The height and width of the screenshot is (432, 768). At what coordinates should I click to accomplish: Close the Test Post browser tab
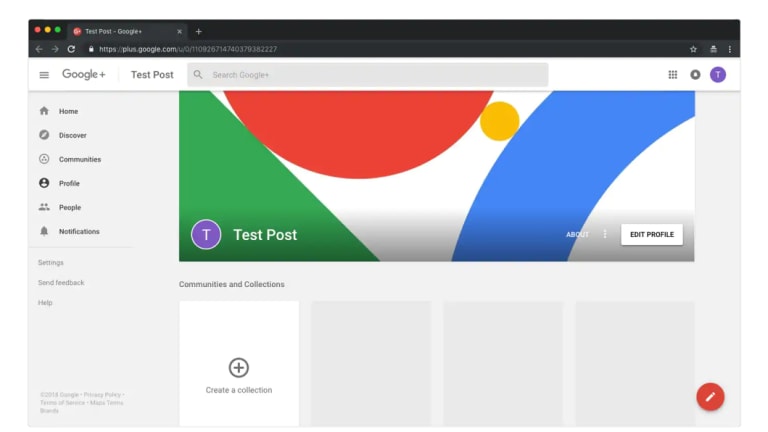pos(179,31)
